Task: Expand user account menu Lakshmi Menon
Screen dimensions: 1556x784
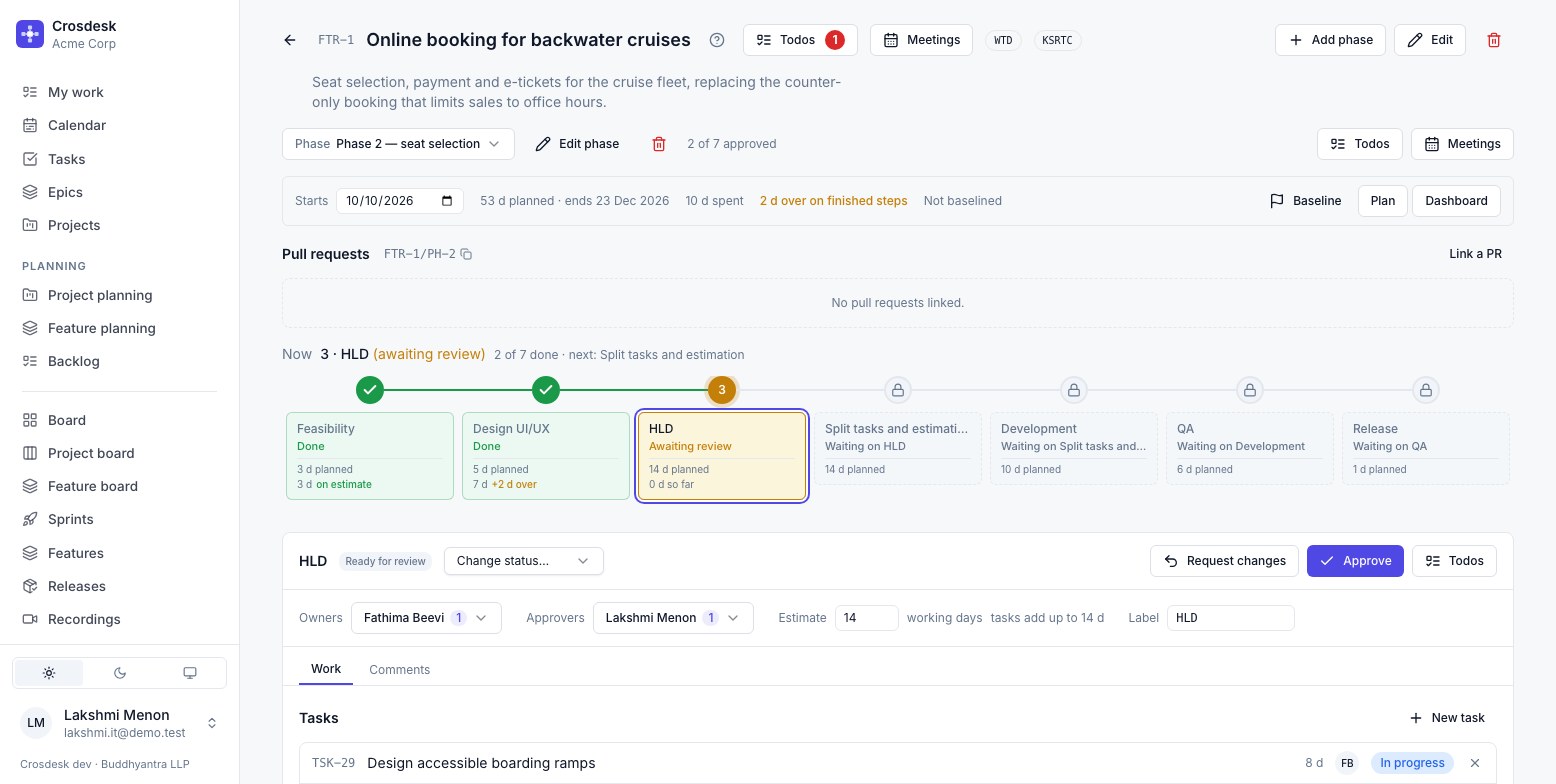Action: [x=120, y=723]
